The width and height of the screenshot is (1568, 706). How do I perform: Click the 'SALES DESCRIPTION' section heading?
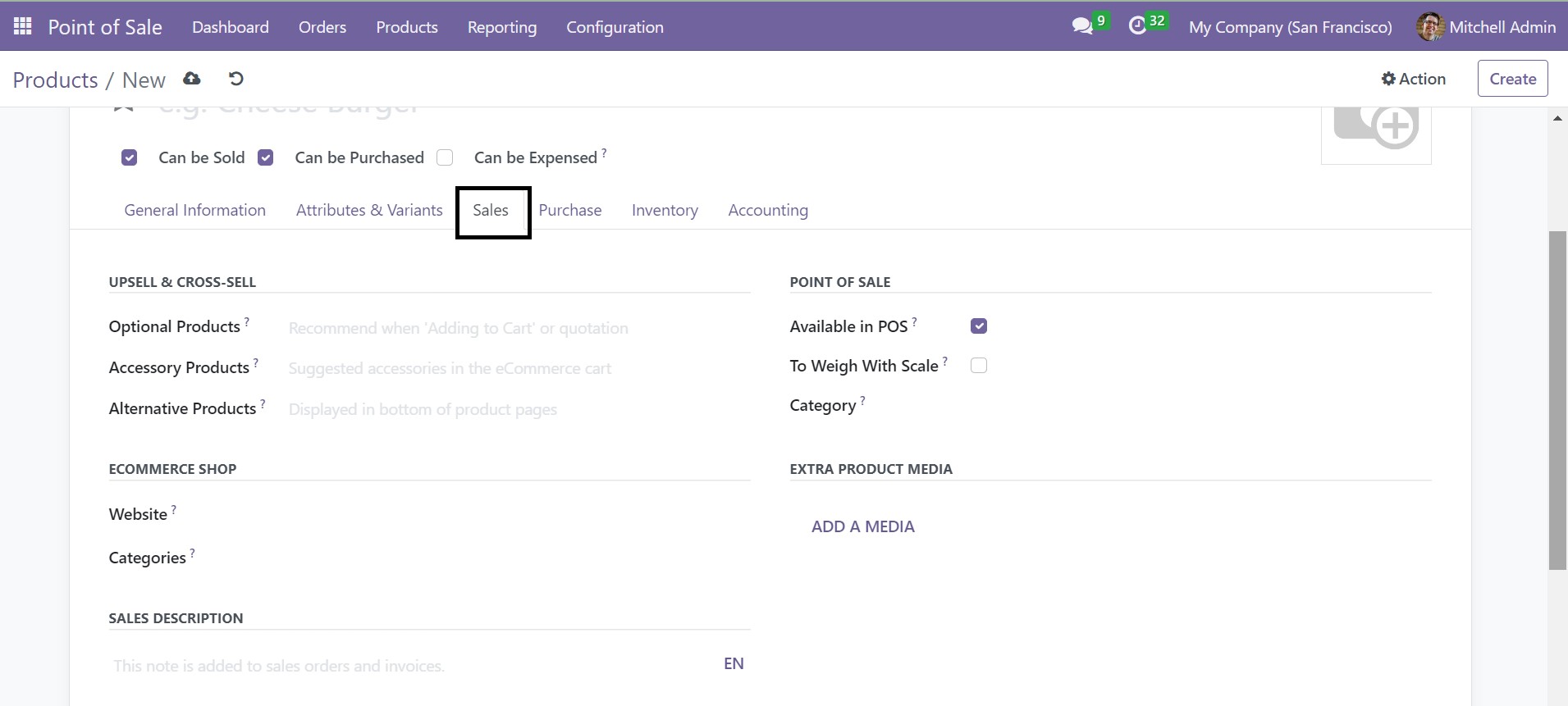(176, 618)
